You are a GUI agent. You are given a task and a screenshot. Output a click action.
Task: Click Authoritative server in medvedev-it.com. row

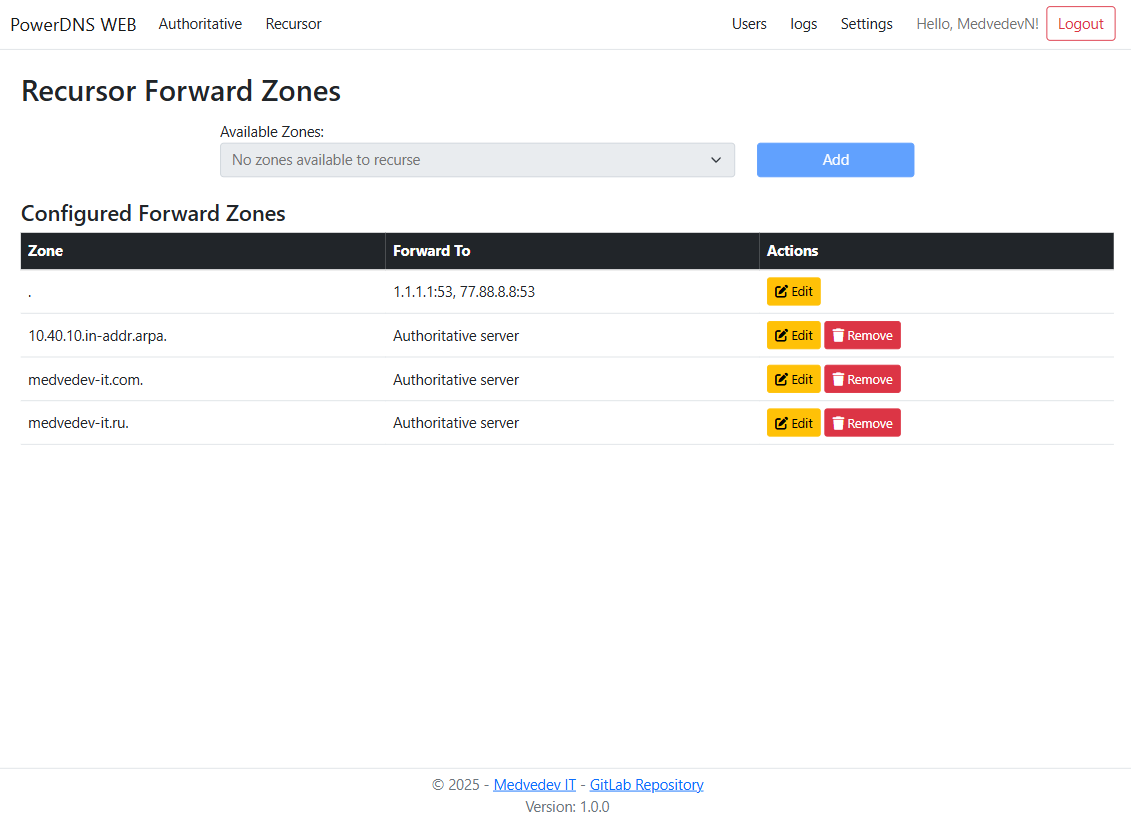[456, 380]
